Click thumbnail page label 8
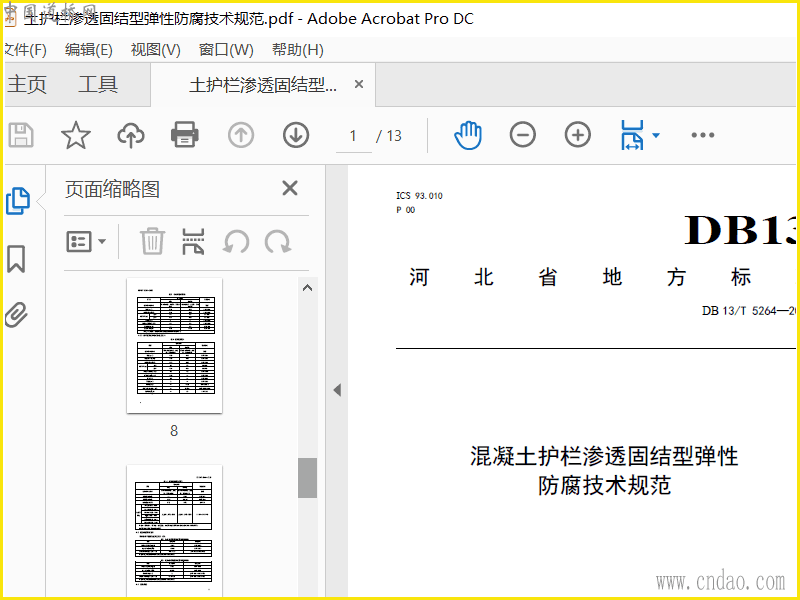This screenshot has height=600, width=800. 174,431
